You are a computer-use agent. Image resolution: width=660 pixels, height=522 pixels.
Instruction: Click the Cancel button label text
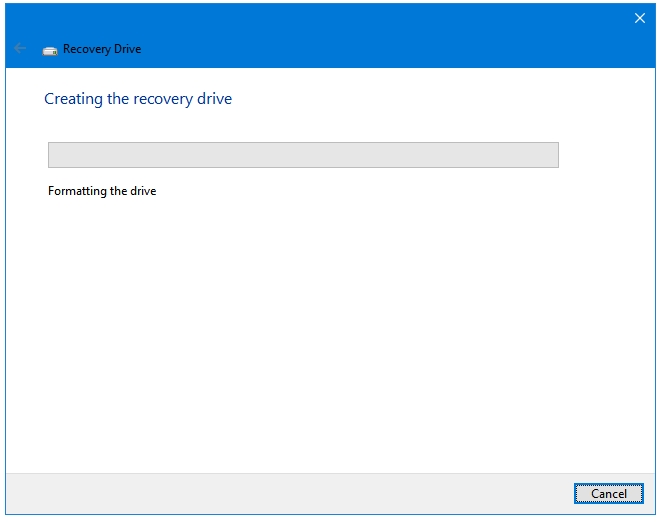[609, 493]
